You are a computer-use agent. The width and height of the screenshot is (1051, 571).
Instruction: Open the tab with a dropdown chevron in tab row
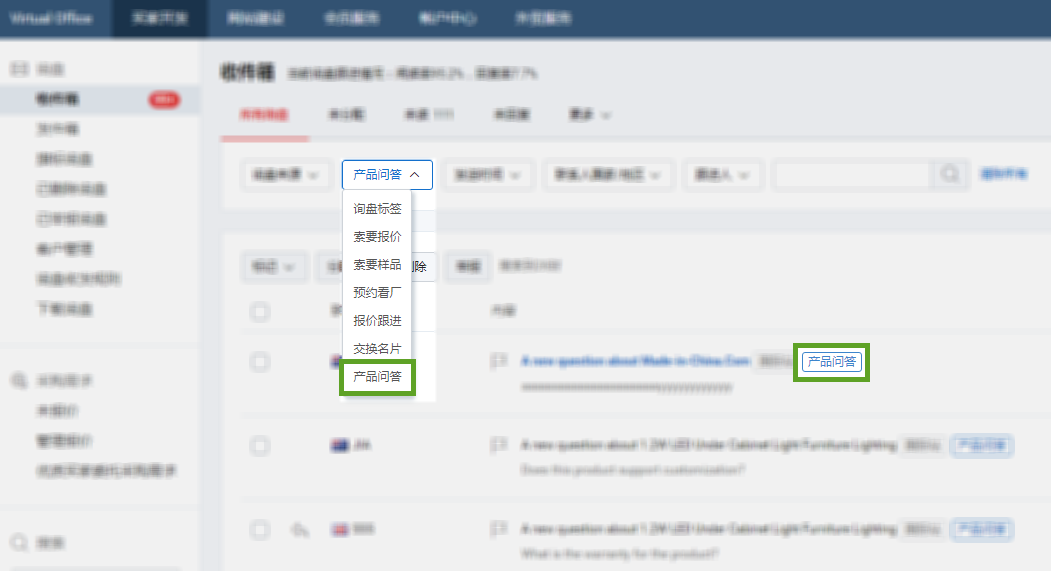point(590,115)
